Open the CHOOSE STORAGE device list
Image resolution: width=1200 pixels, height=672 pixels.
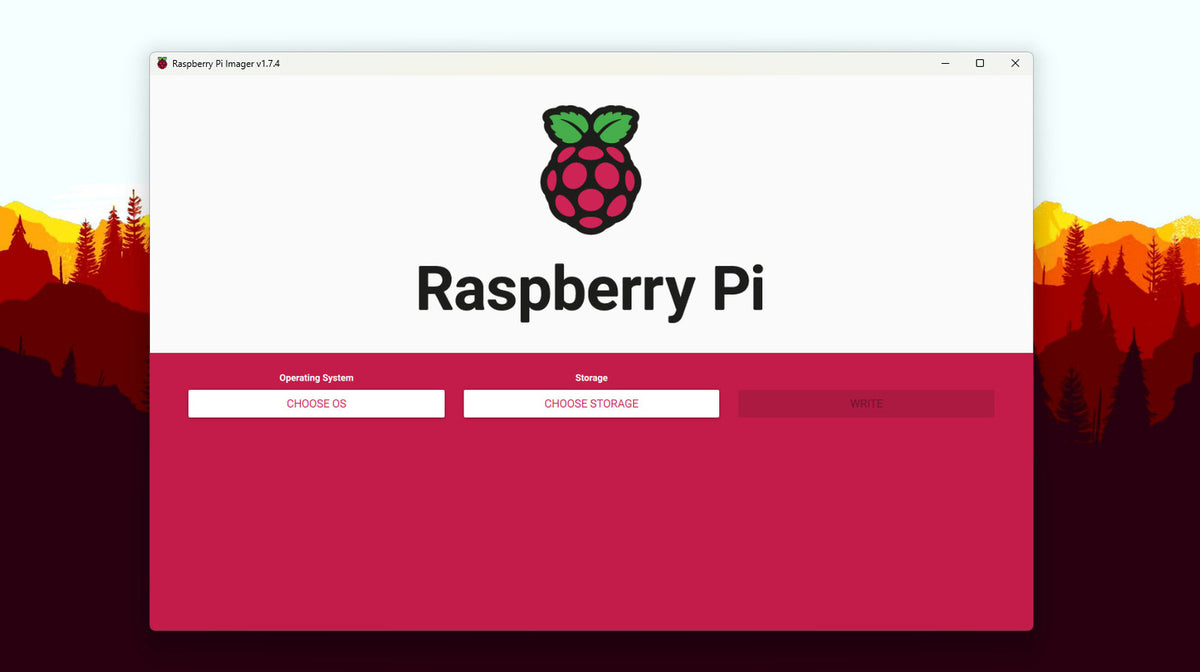pos(591,404)
